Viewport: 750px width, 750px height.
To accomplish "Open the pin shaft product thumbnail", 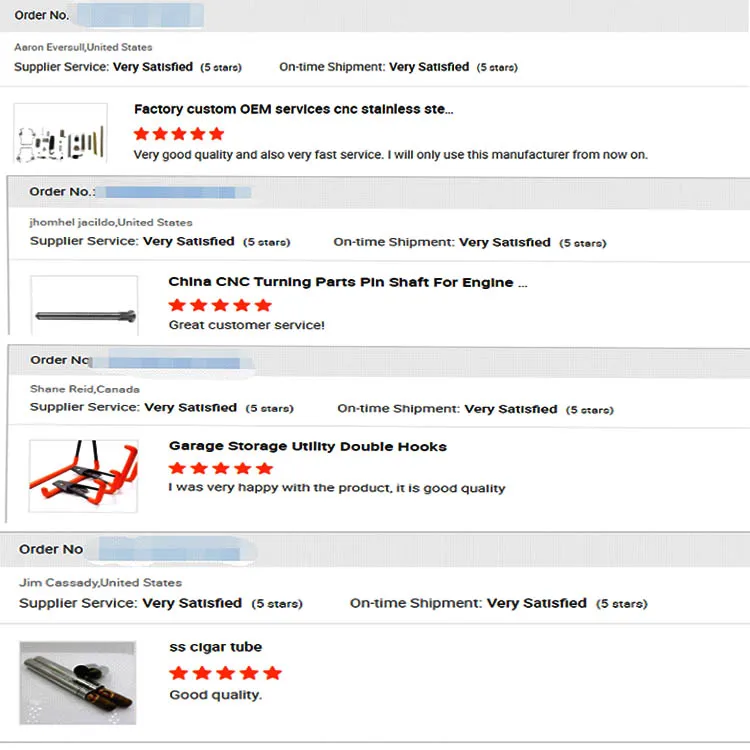I will point(84,306).
